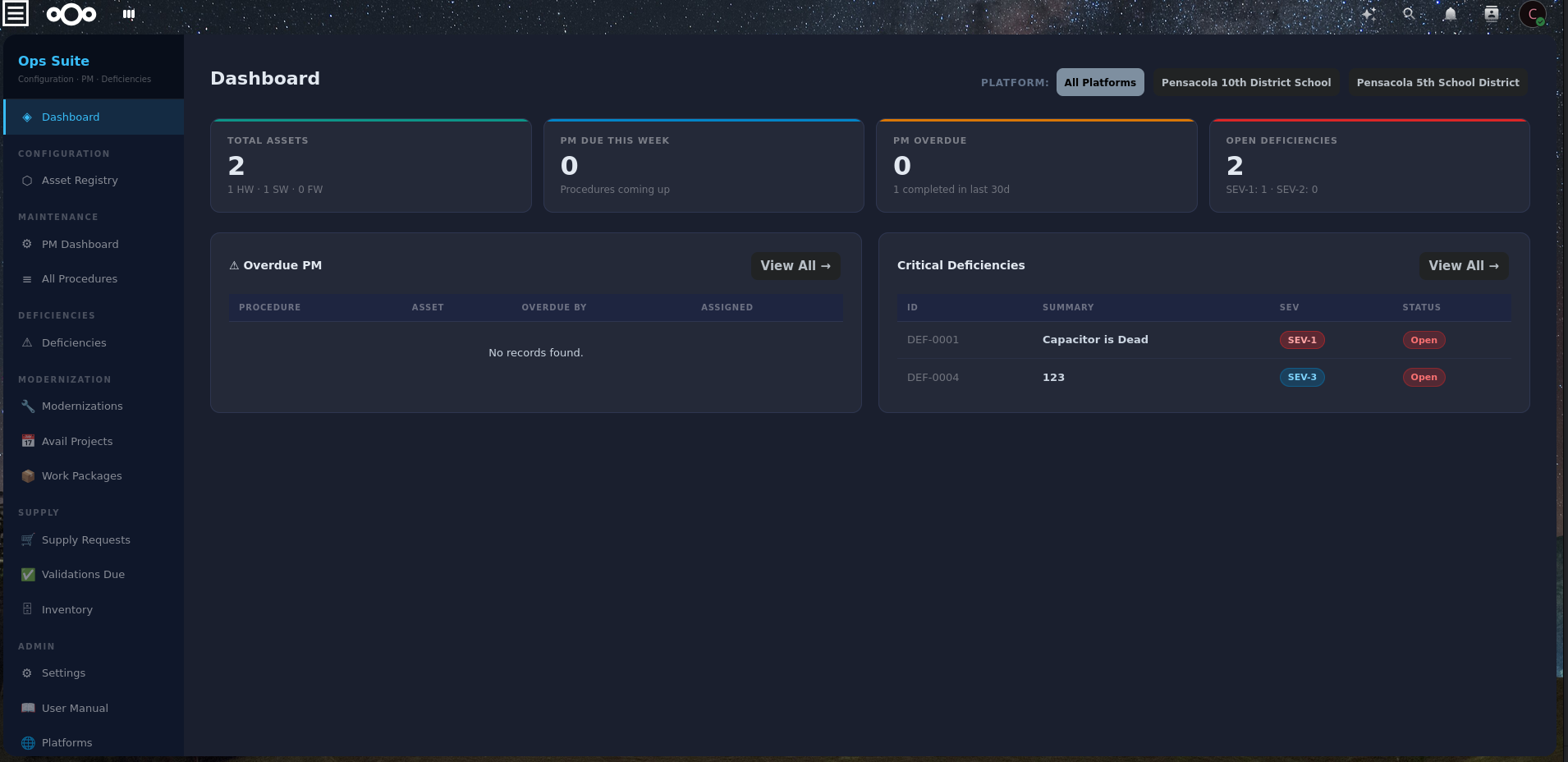This screenshot has width=1568, height=762.
Task: Open the search magnifier icon
Action: click(1409, 14)
